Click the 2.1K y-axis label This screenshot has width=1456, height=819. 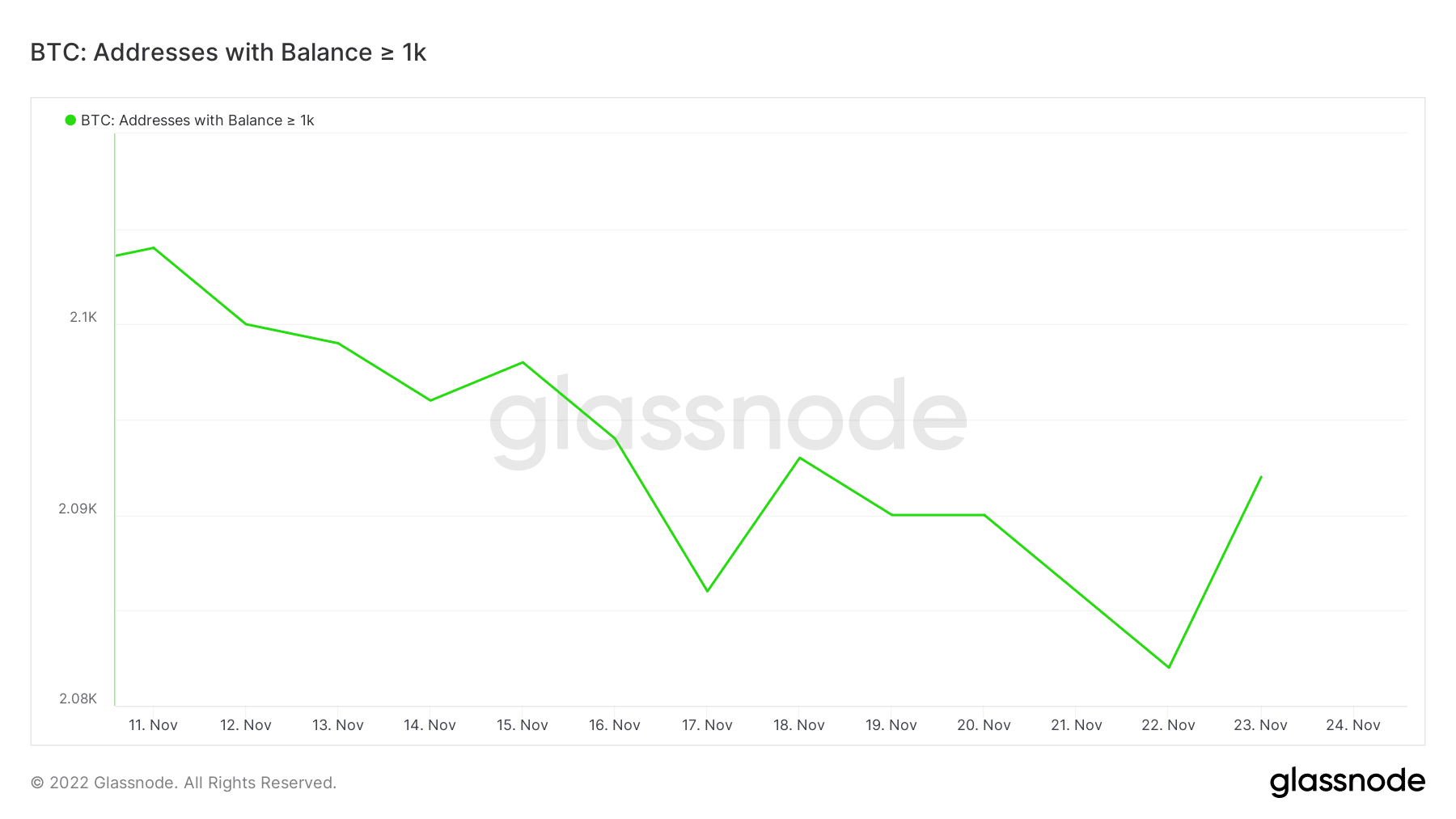83,317
